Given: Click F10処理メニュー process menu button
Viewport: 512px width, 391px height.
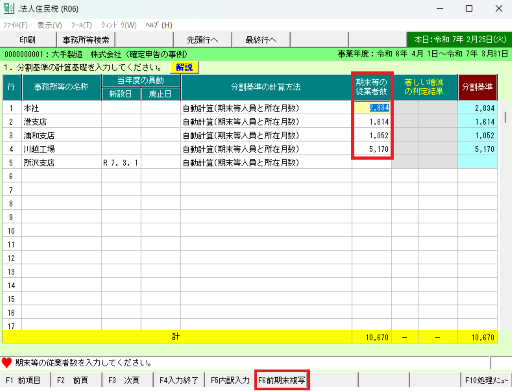Looking at the screenshot, I should [486, 380].
